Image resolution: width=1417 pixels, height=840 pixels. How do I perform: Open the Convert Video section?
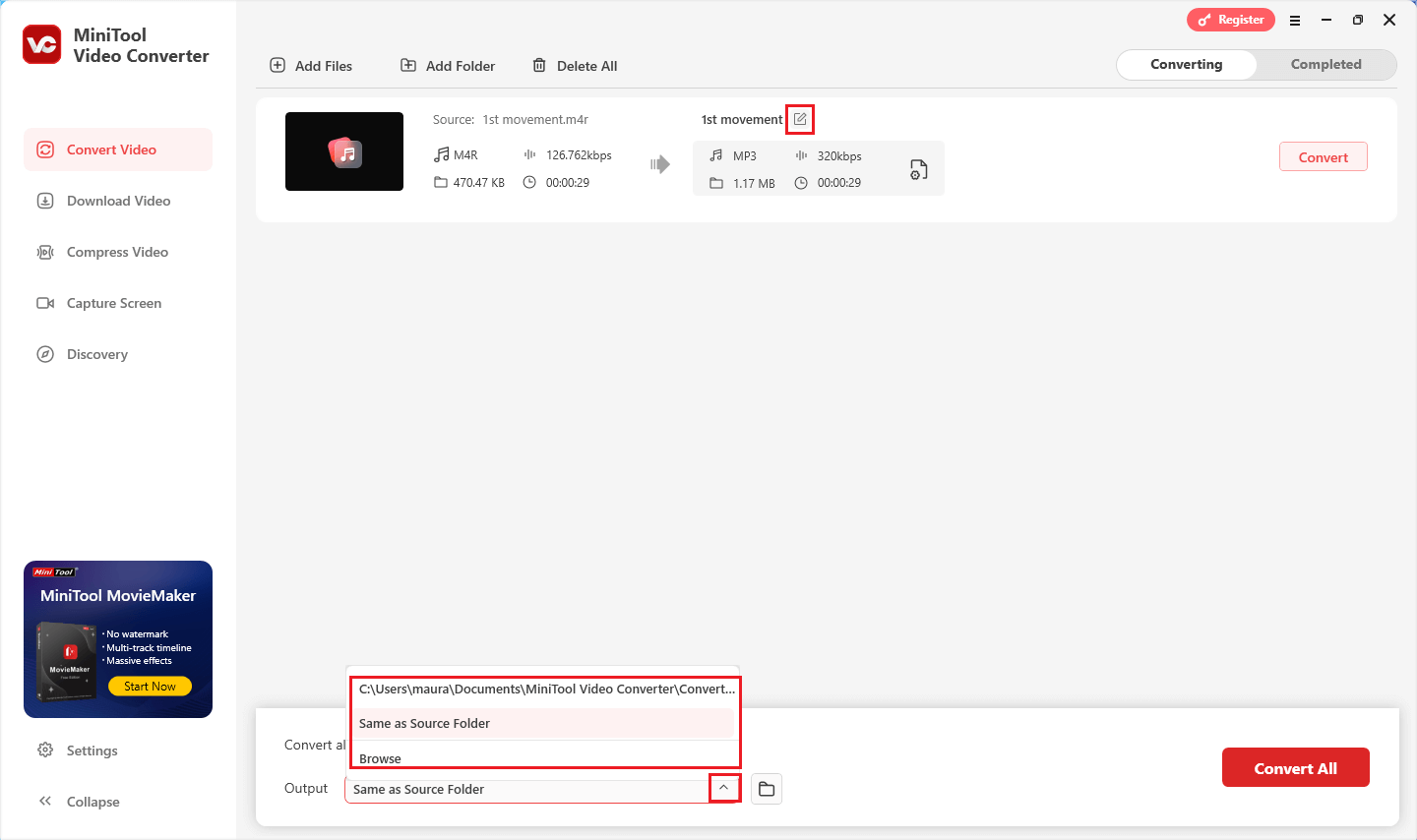118,150
